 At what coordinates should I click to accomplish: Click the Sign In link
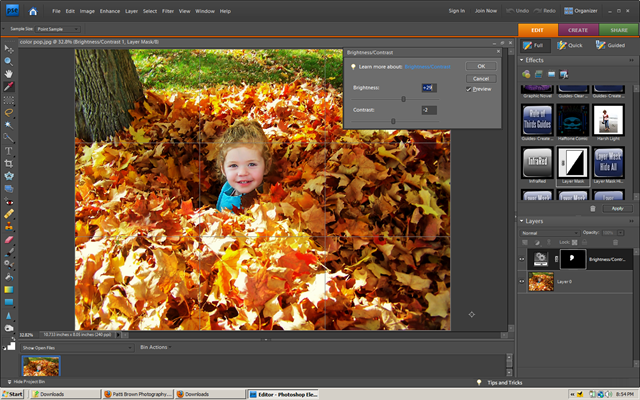click(x=457, y=11)
